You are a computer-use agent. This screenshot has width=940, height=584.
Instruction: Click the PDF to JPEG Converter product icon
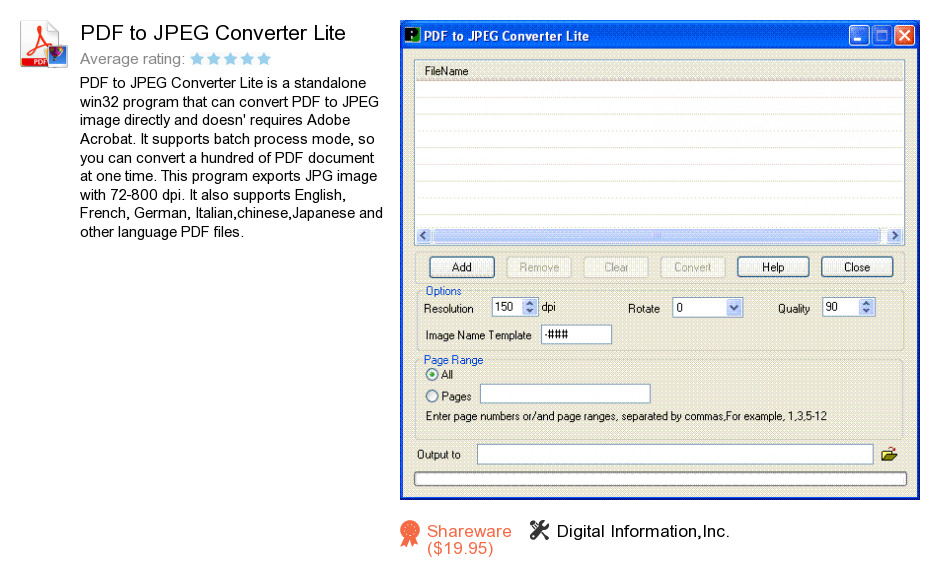click(x=43, y=44)
